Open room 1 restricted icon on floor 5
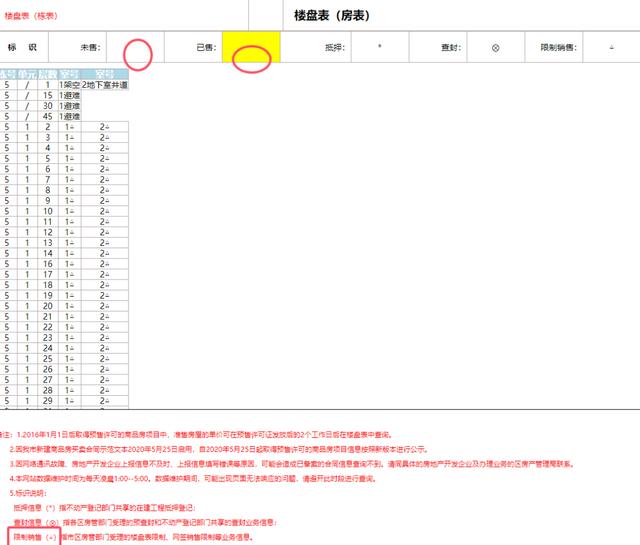The image size is (640, 545). click(72, 159)
